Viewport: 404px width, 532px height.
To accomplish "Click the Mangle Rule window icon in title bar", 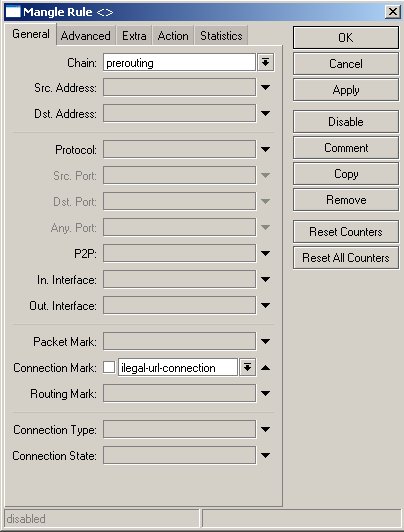I will [x=13, y=12].
